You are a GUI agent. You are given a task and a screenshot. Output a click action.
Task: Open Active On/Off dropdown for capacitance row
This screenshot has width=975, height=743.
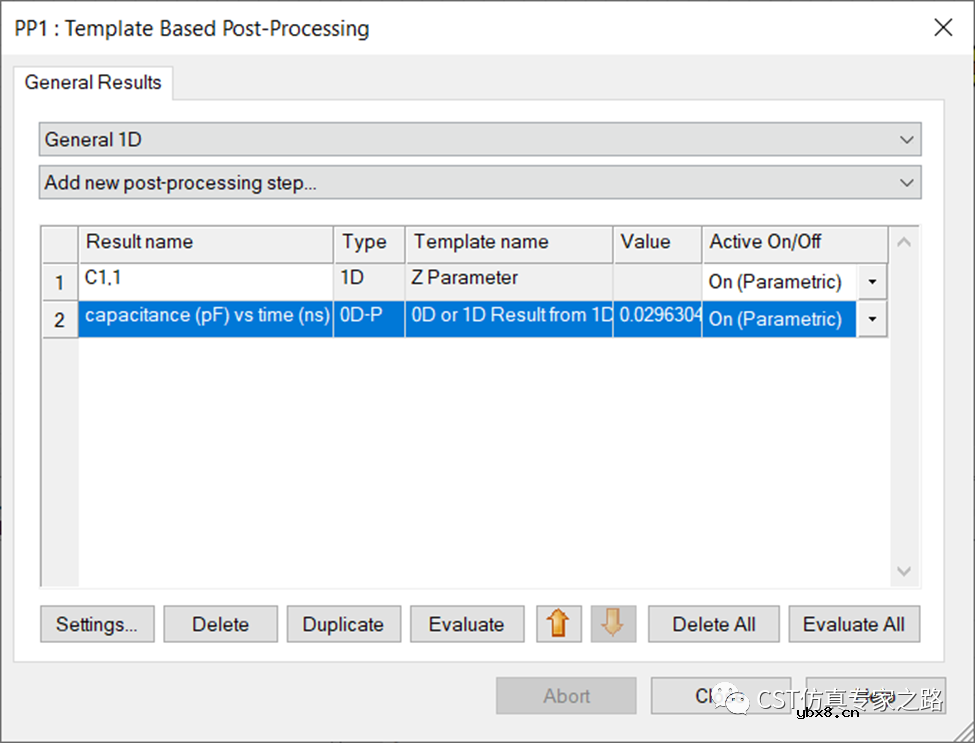tap(872, 319)
